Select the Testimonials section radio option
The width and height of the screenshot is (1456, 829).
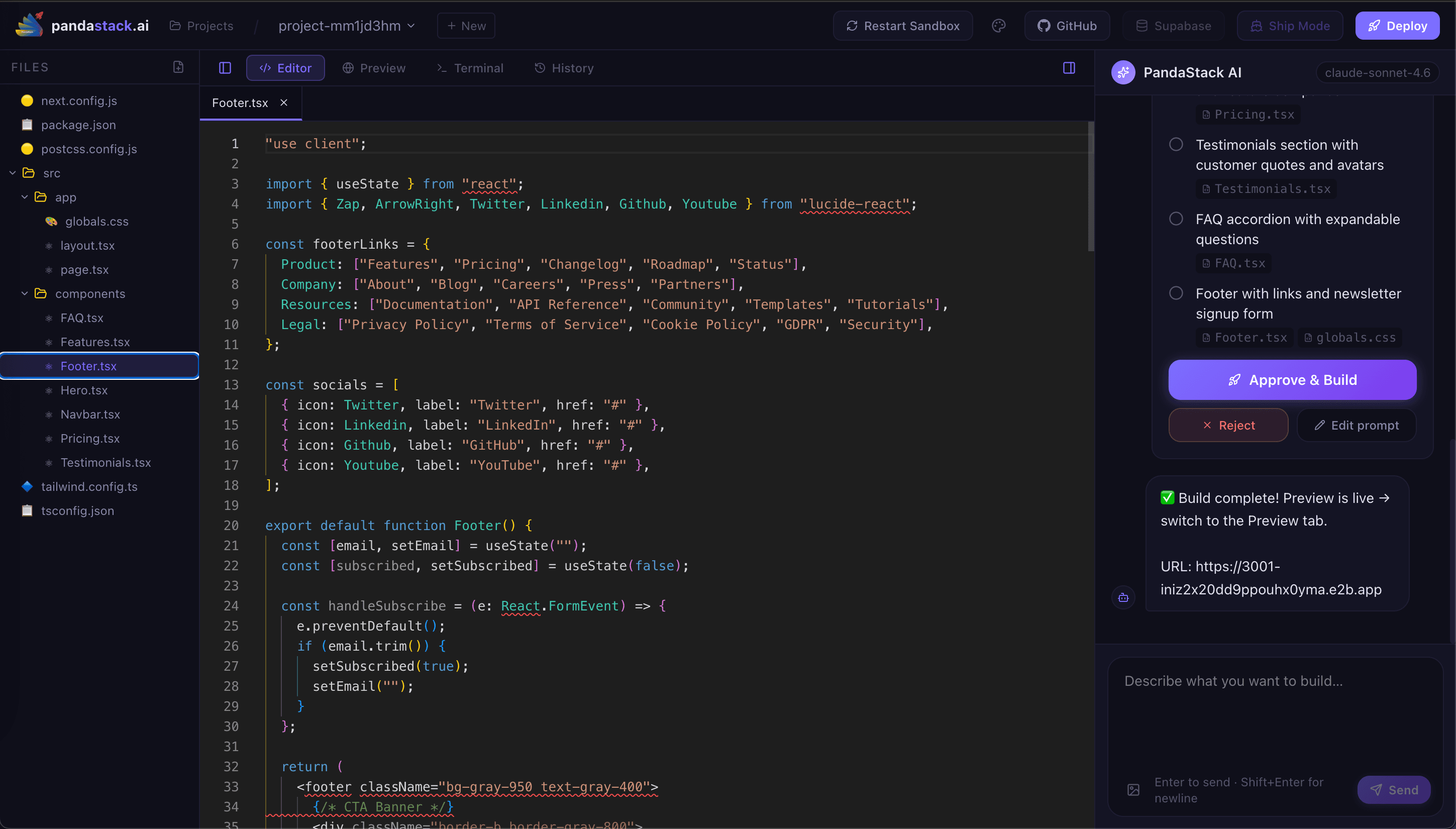(1177, 144)
